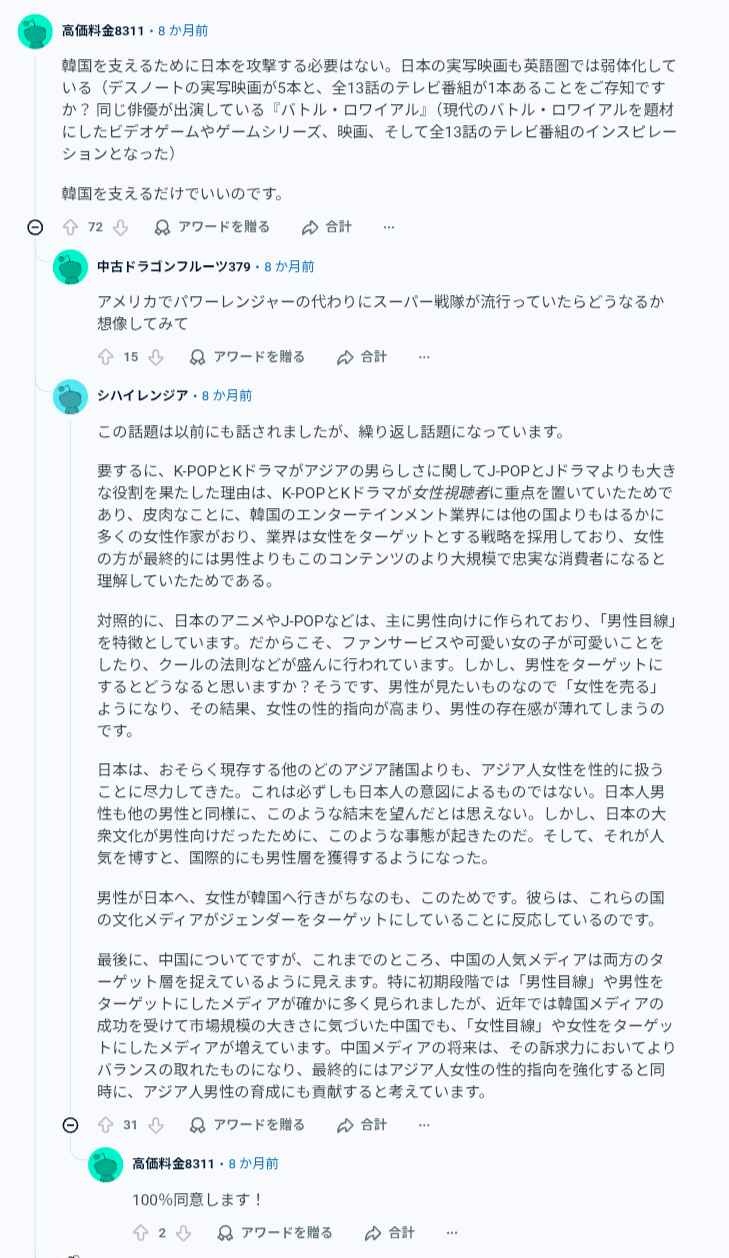This screenshot has width=729, height=1258.
Task: Upvote the 72-point comment by 高価料金8311
Action: click(70, 227)
